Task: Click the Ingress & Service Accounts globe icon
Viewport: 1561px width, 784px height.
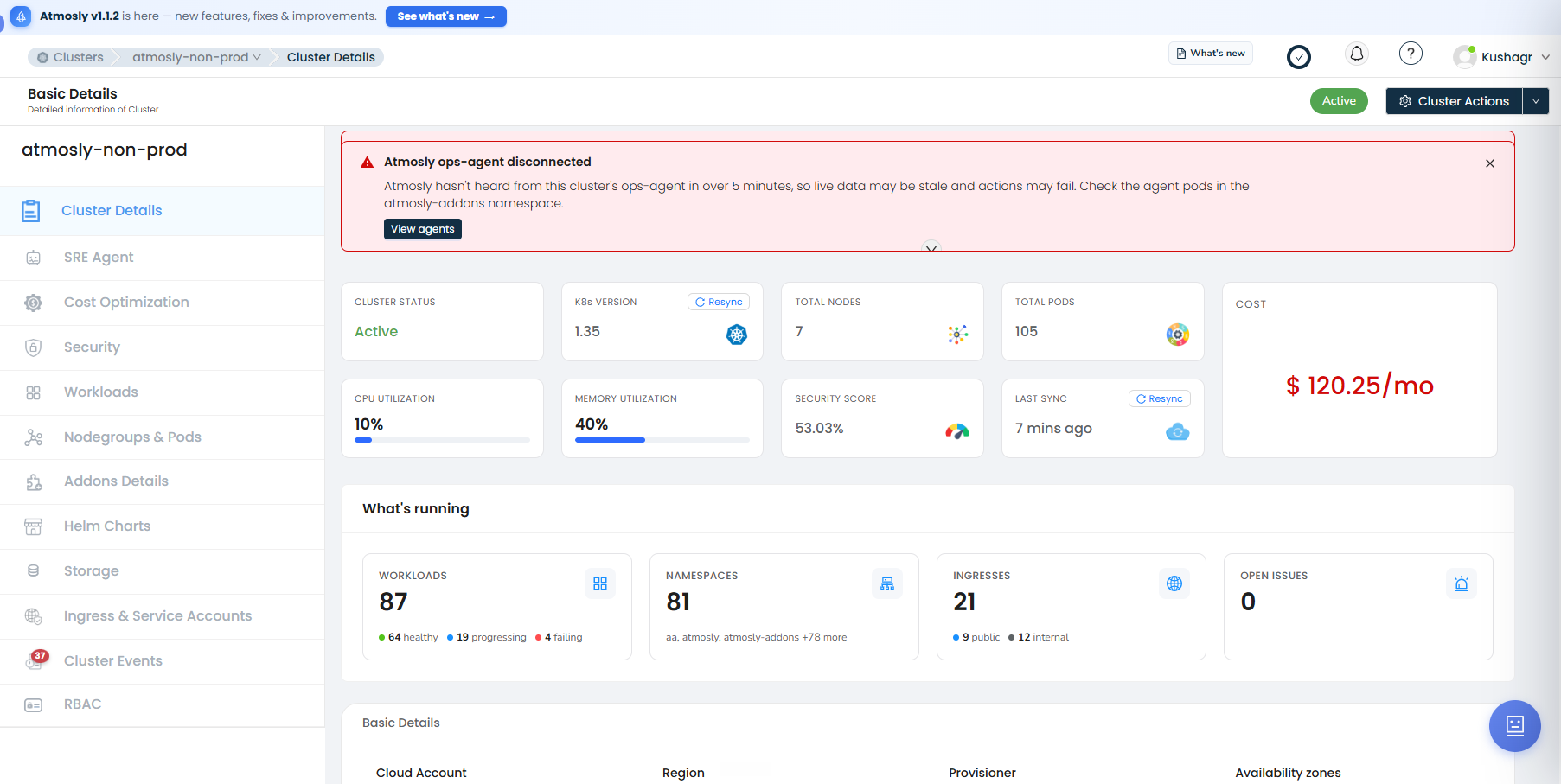Action: tap(34, 616)
